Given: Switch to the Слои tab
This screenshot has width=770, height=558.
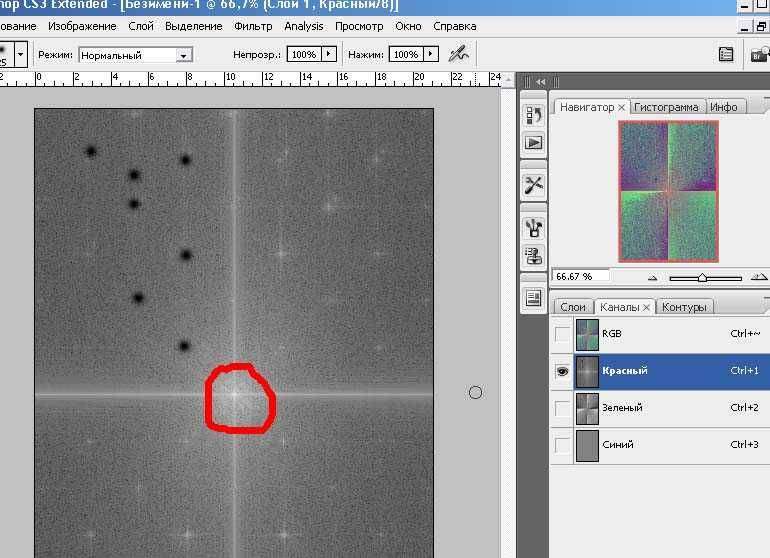Looking at the screenshot, I should tap(573, 307).
